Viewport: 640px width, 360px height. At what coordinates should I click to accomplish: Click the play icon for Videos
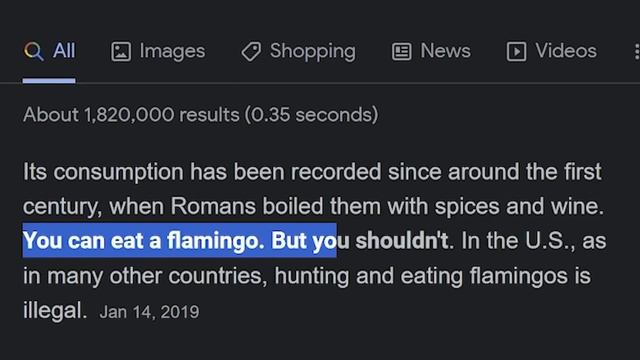point(516,52)
